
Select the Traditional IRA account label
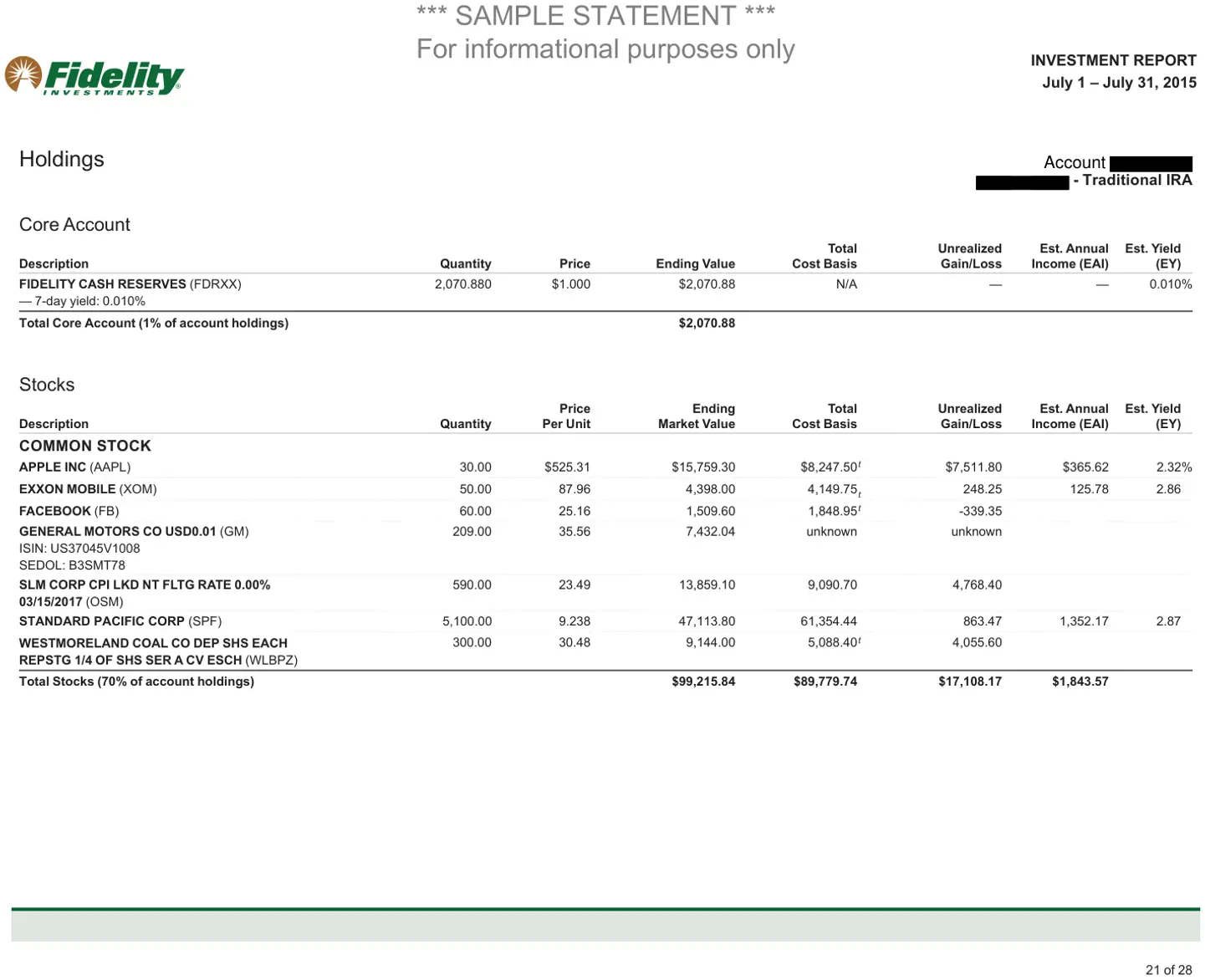(x=1133, y=181)
